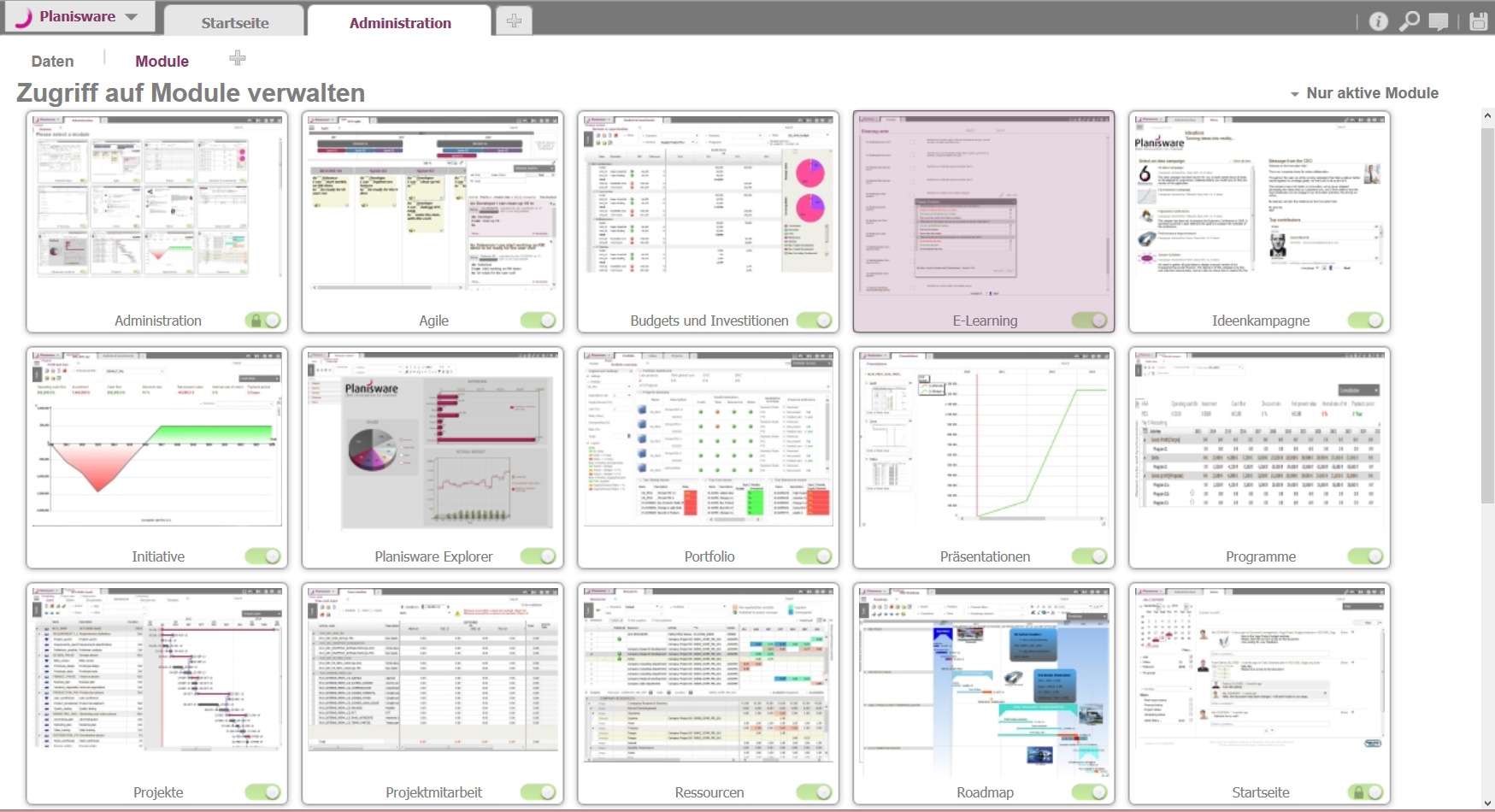1495x812 pixels.
Task: Add a new tab with the plus icon
Action: tap(514, 18)
